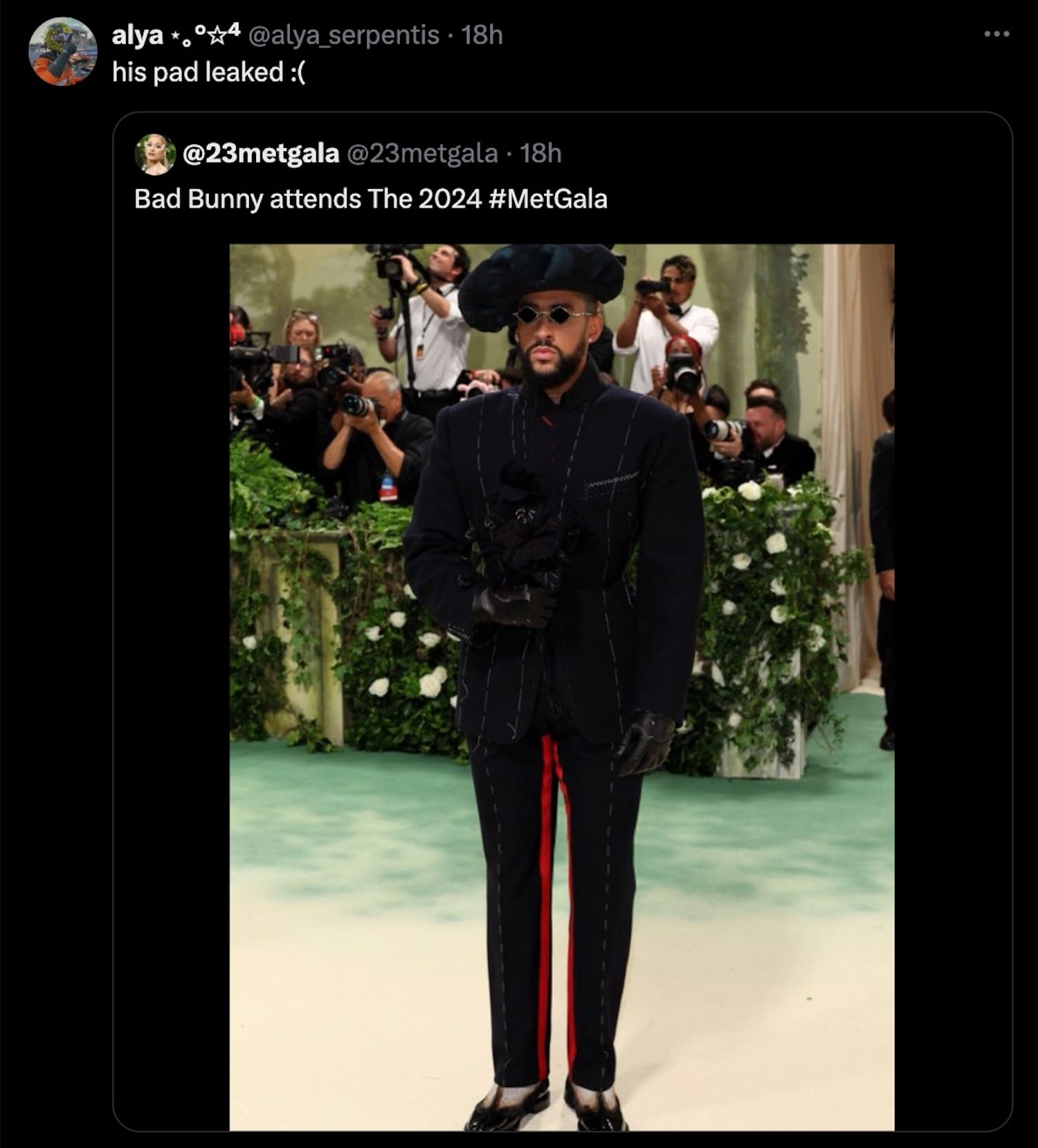Viewport: 1038px width, 1148px height.
Task: Open the #MetGala hashtag
Action: point(548,199)
